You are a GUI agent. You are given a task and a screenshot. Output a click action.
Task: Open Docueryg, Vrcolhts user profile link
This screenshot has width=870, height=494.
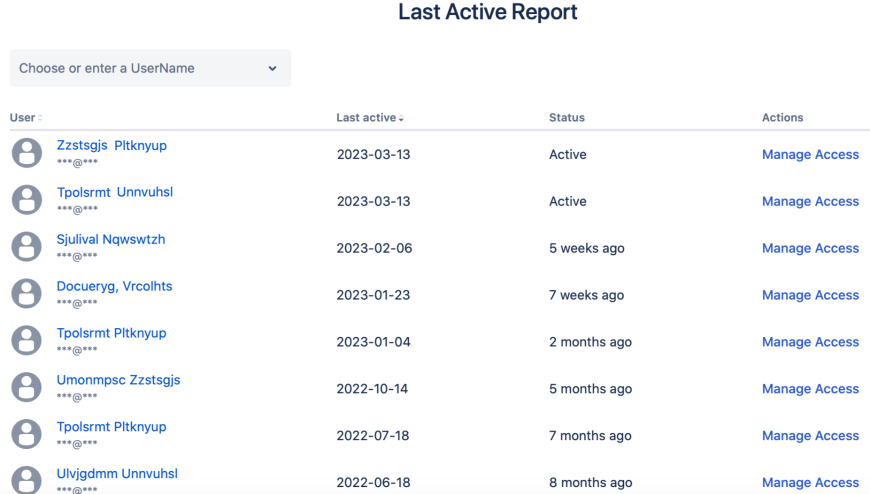click(114, 286)
